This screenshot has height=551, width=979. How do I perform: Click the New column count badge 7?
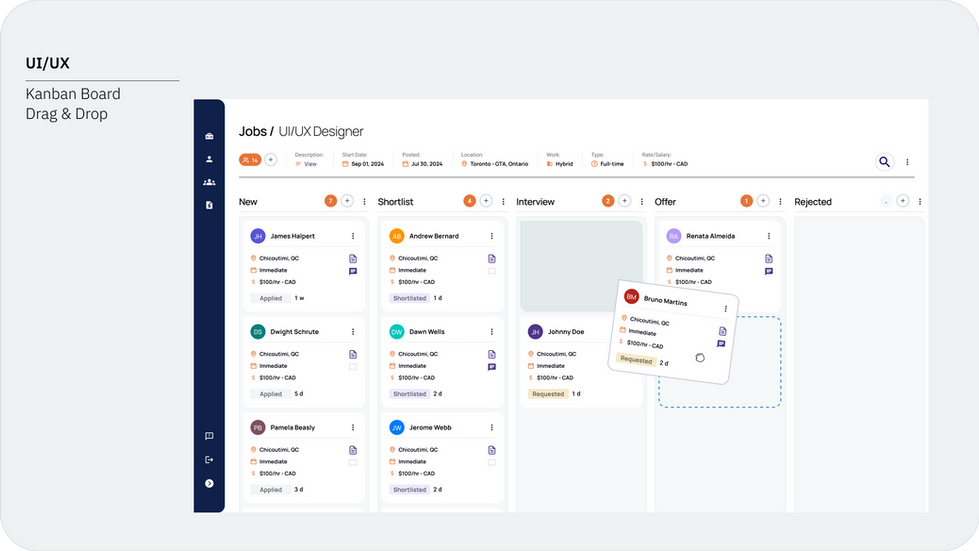[x=330, y=201]
